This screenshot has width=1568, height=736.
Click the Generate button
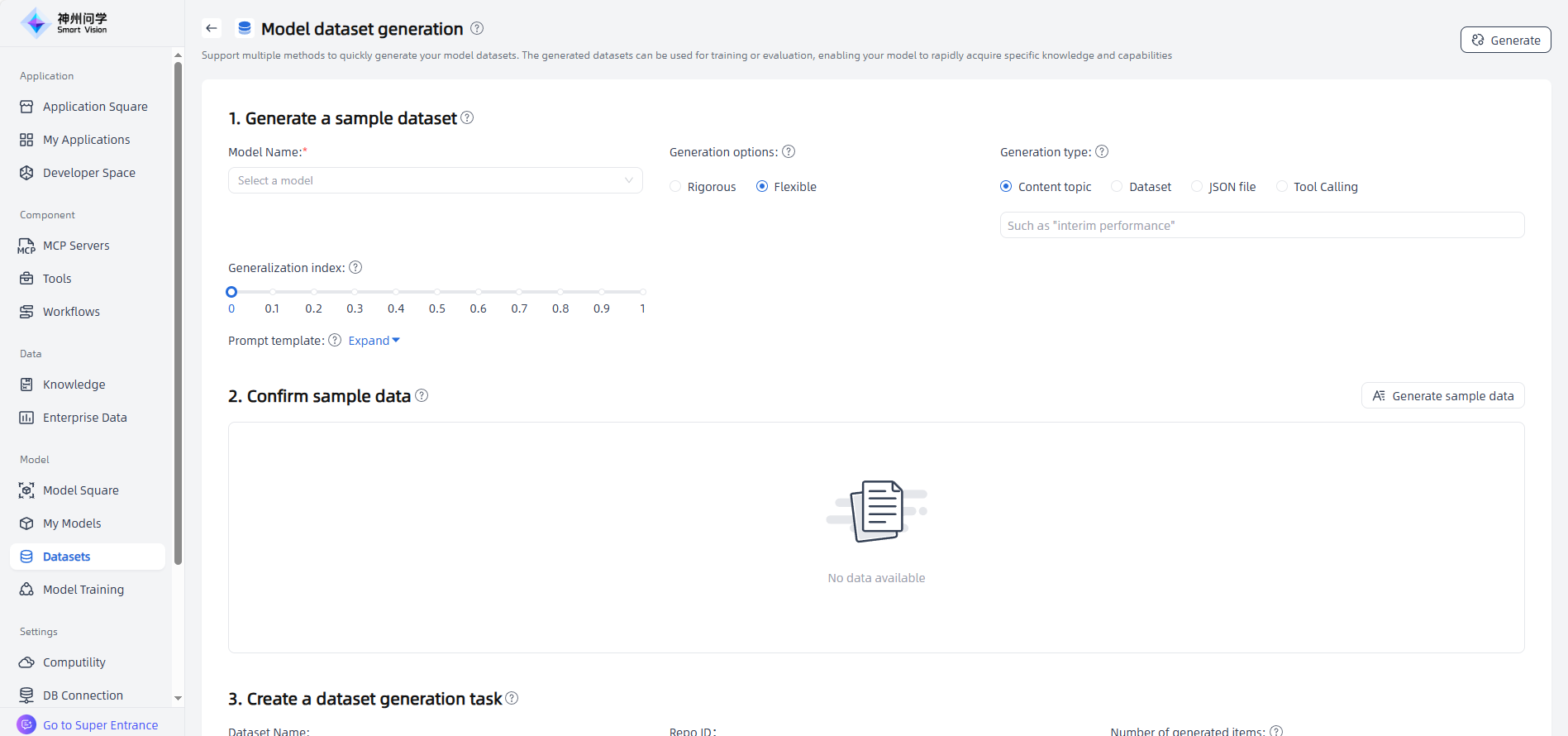coord(1505,40)
